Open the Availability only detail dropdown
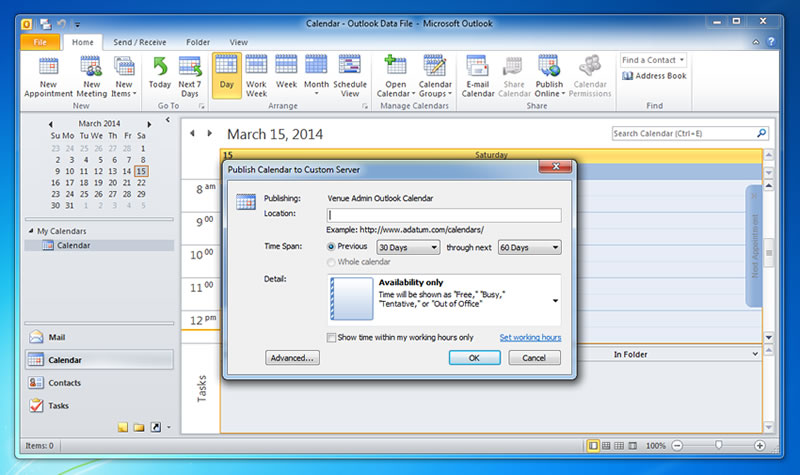 [x=555, y=300]
